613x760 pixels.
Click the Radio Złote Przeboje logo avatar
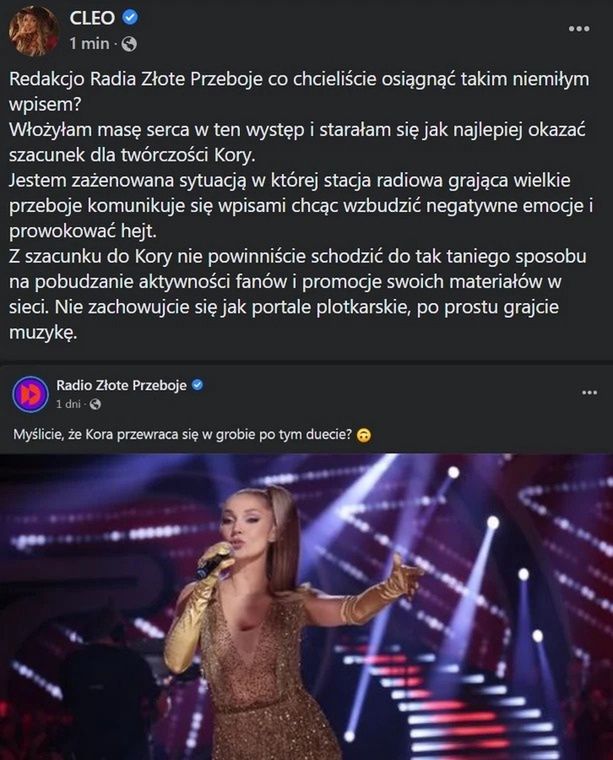tap(30, 393)
